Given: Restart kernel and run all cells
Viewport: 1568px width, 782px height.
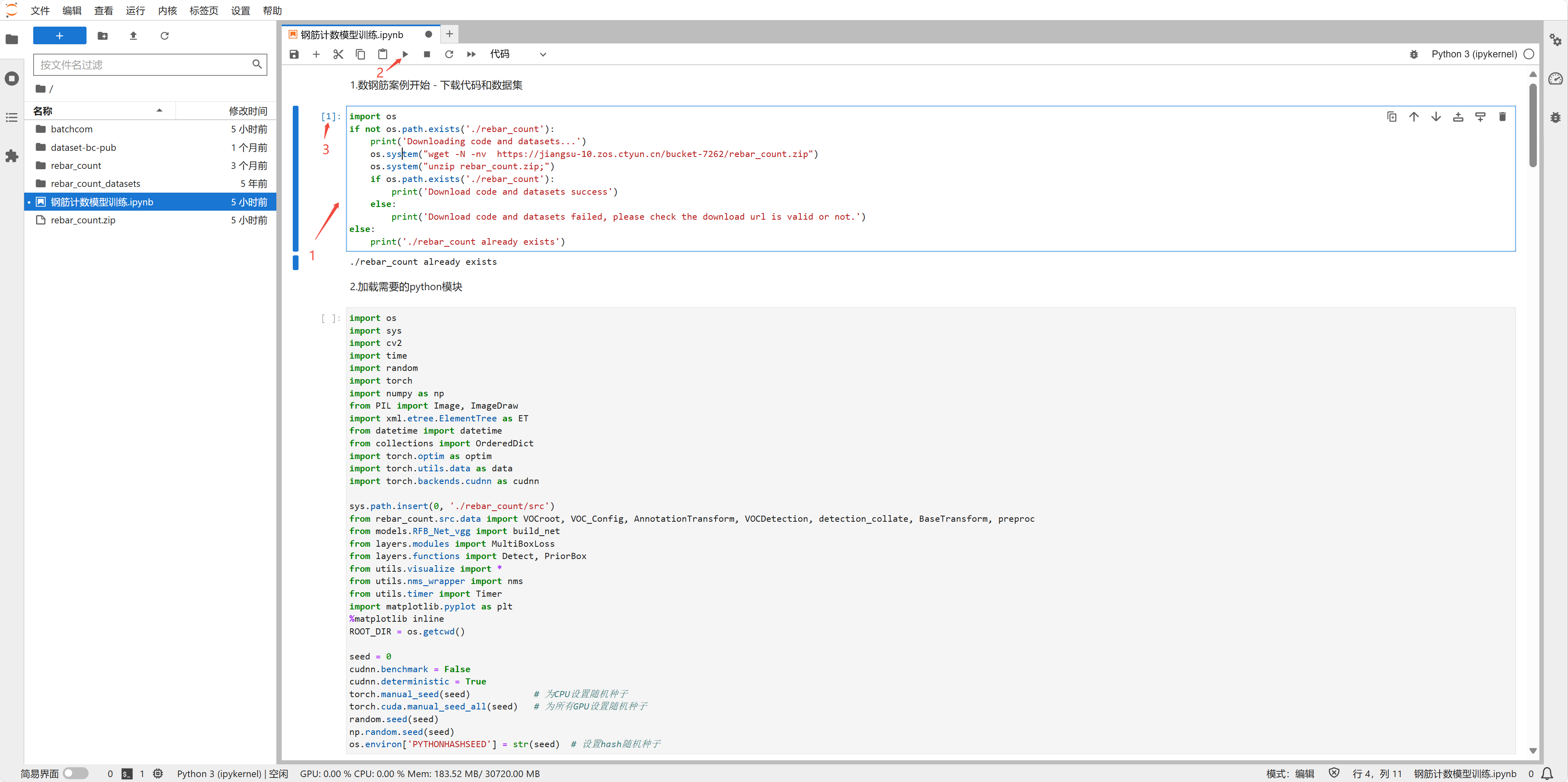Looking at the screenshot, I should click(471, 54).
